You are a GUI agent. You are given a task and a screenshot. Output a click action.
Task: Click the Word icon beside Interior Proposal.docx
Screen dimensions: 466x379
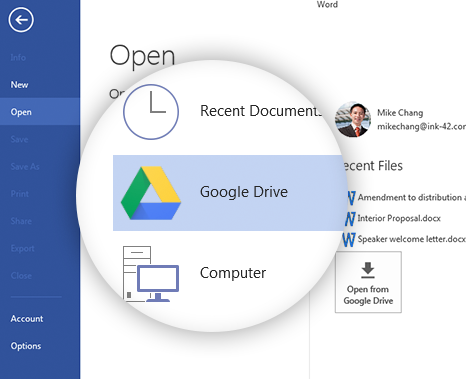(x=350, y=219)
